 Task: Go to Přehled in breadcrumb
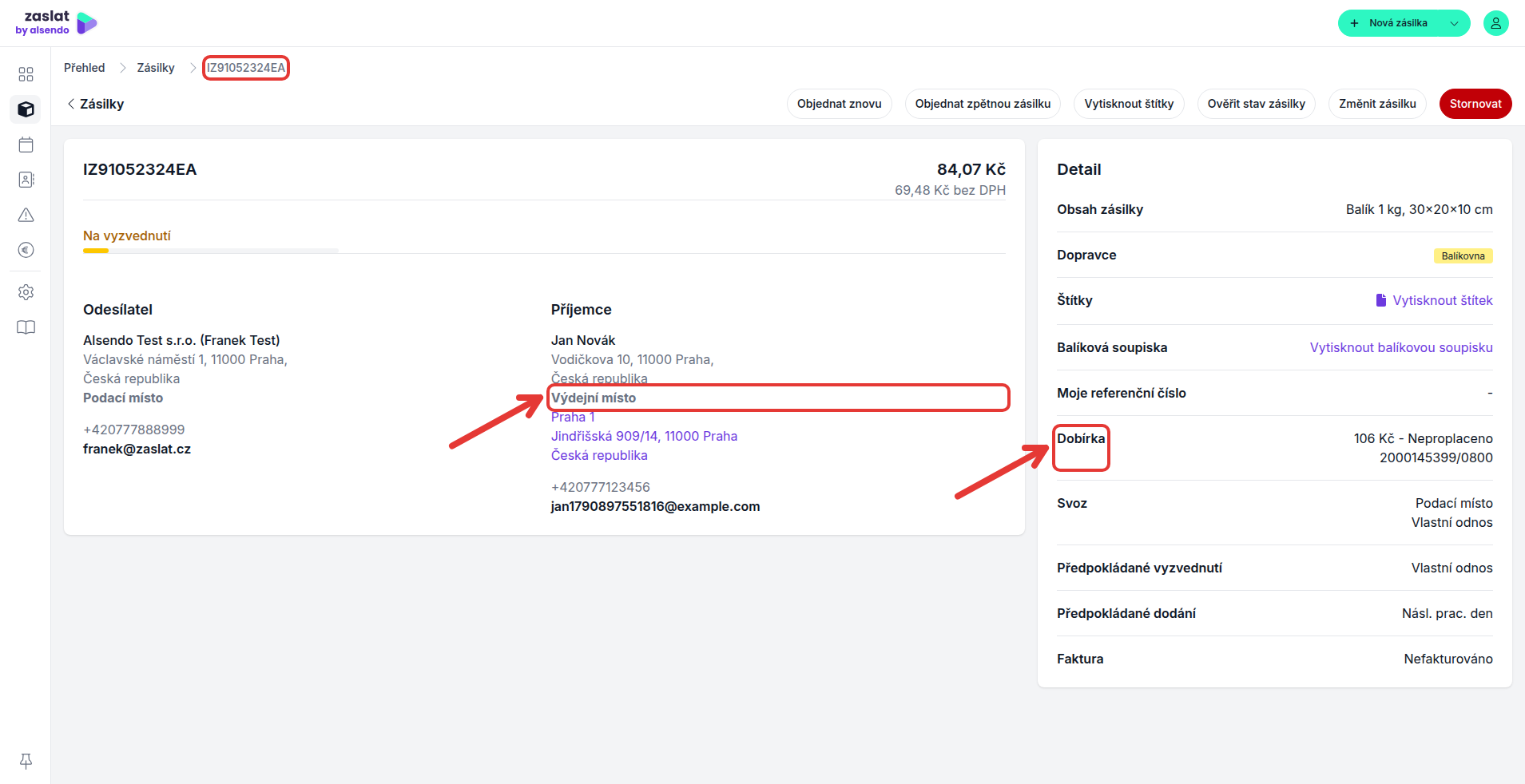pos(84,68)
